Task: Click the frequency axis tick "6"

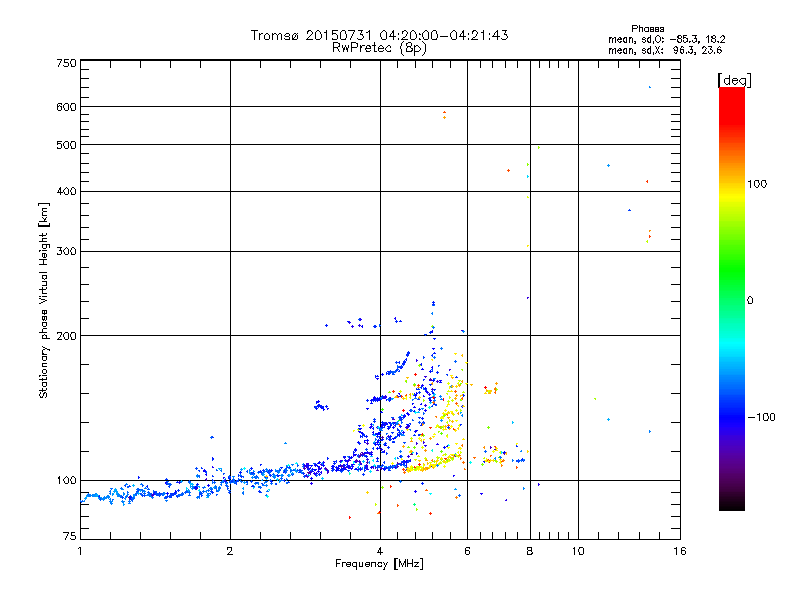Action: (x=467, y=551)
